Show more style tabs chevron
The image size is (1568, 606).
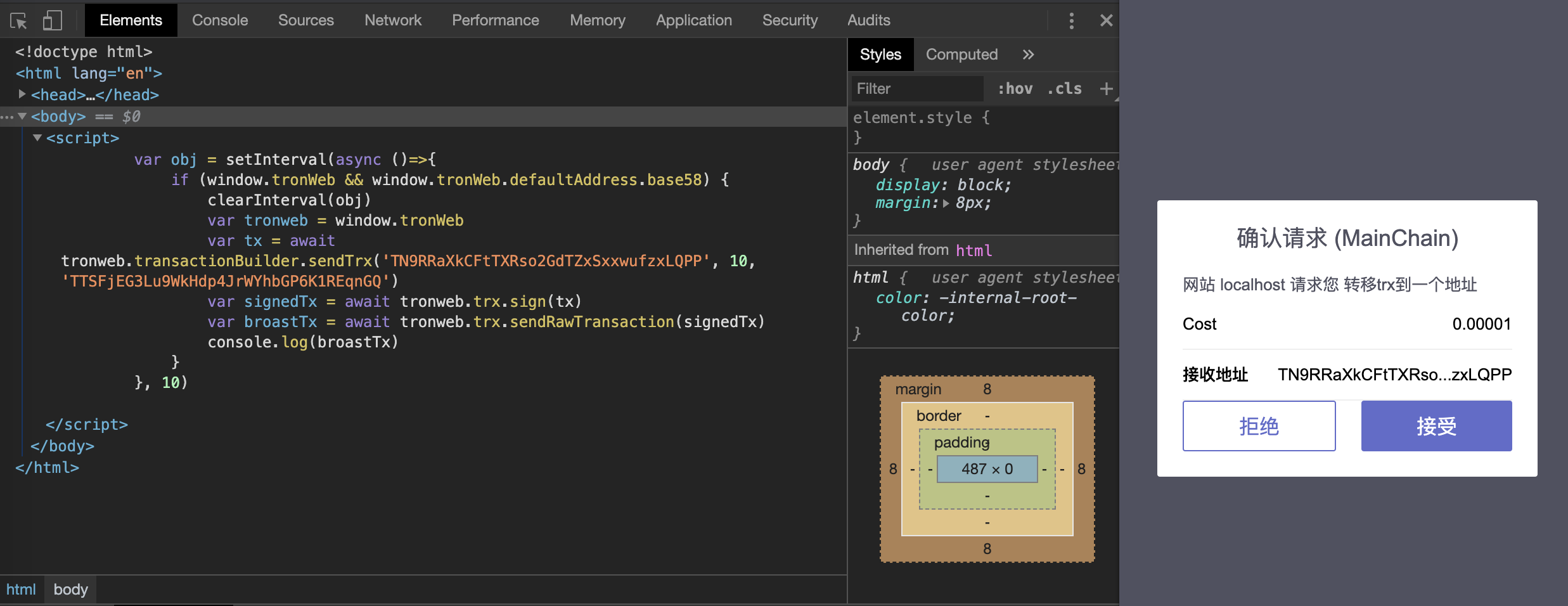pos(1029,55)
